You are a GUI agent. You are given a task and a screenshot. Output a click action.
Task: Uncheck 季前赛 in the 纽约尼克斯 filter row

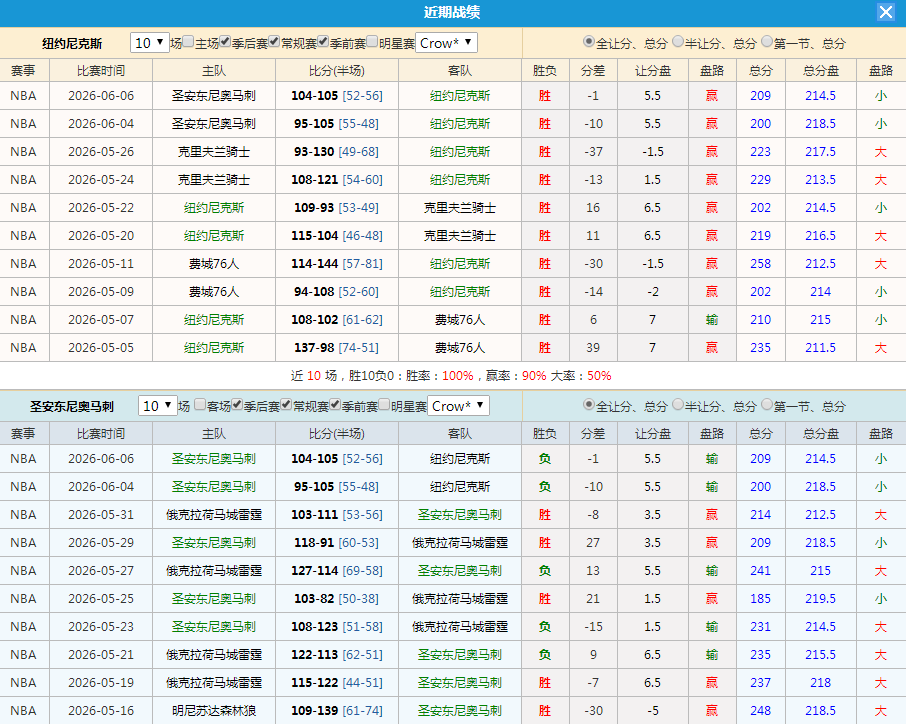pos(324,42)
